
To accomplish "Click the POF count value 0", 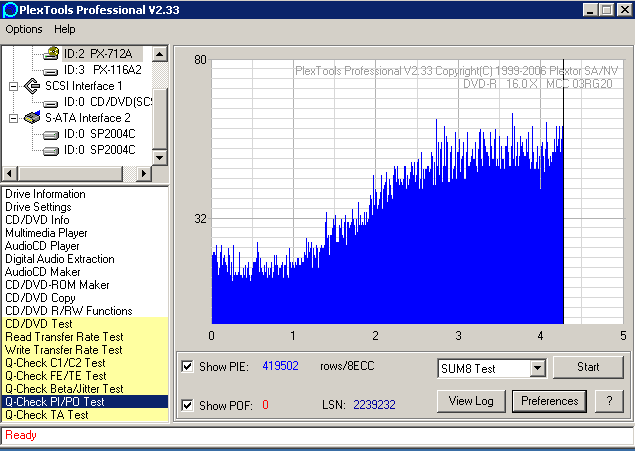I will (265, 405).
